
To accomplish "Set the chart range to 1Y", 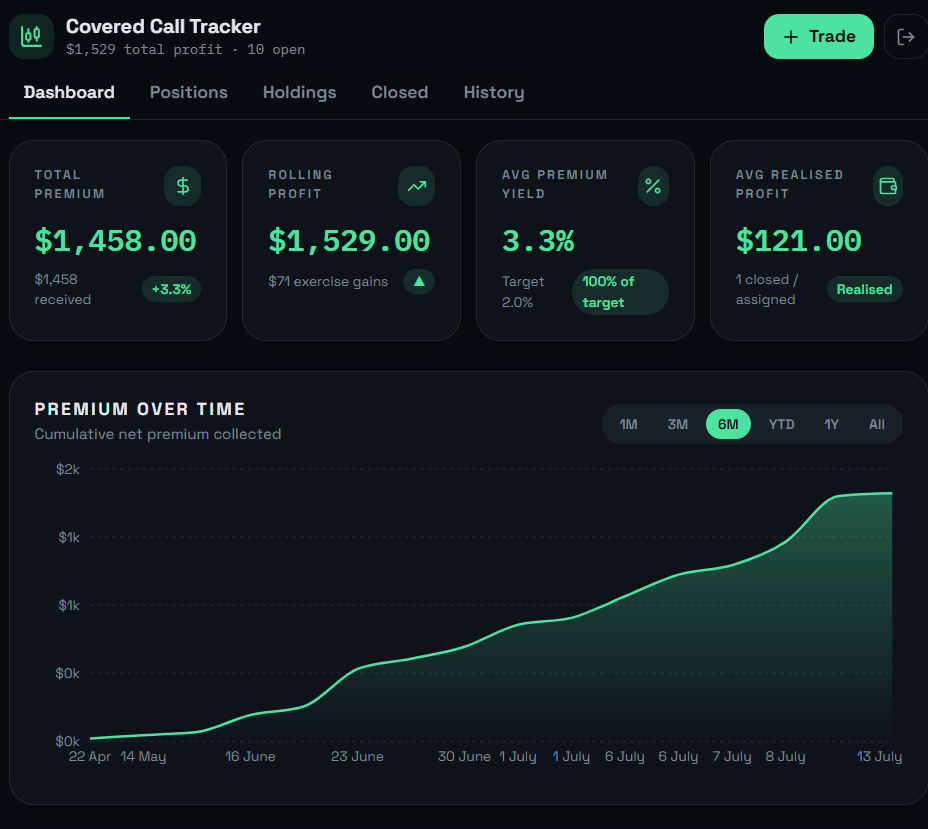I will [832, 424].
